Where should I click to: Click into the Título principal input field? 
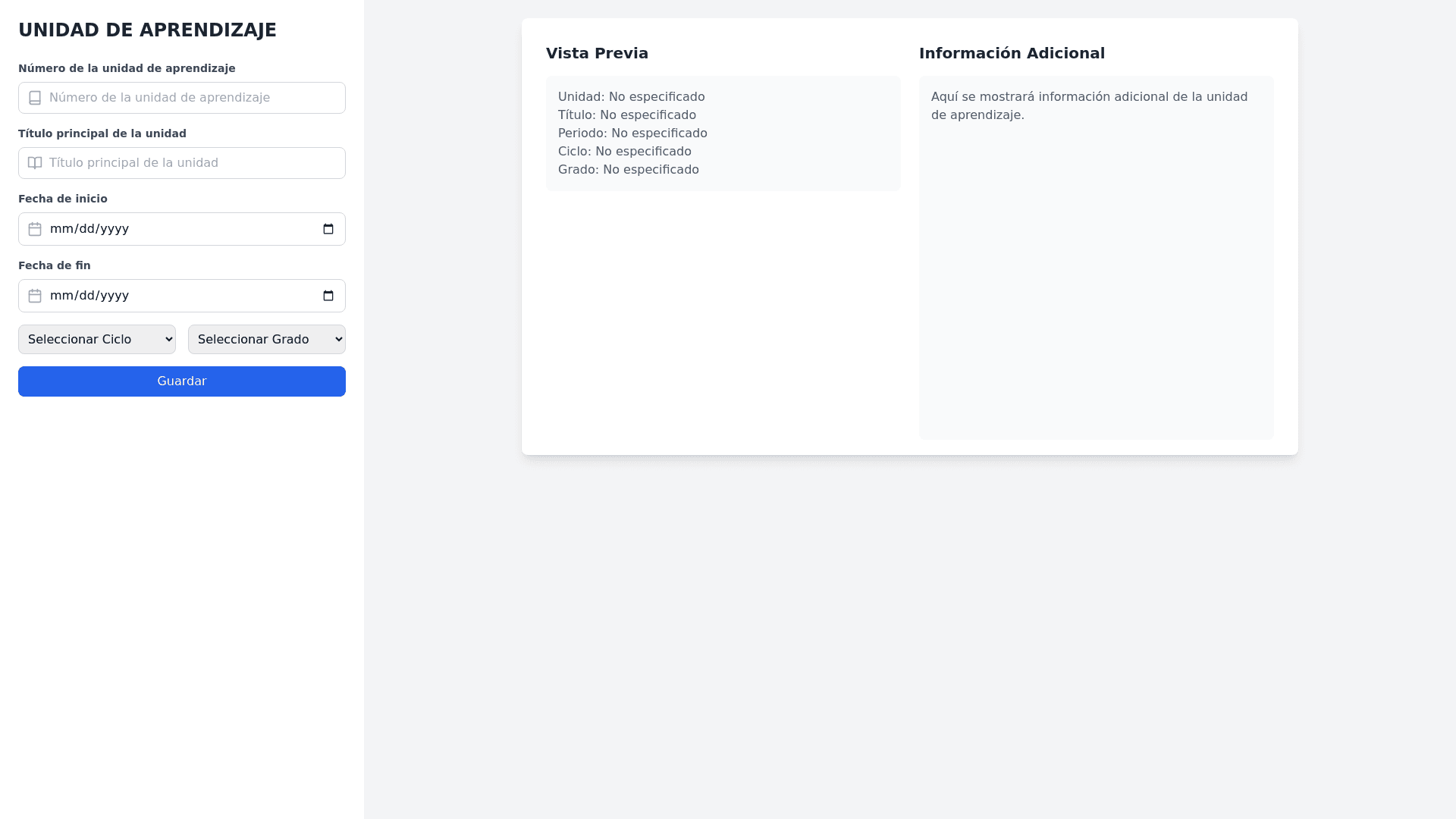point(190,163)
